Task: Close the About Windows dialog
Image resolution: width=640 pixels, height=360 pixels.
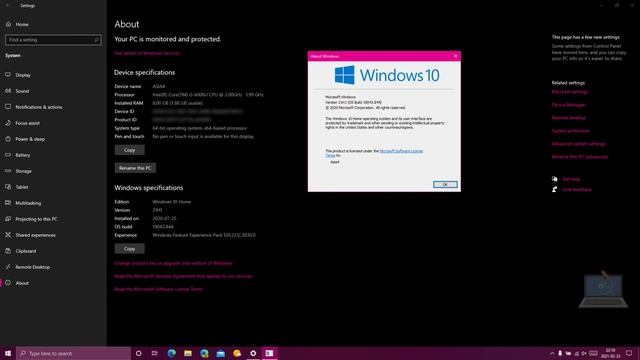Action: coord(456,56)
